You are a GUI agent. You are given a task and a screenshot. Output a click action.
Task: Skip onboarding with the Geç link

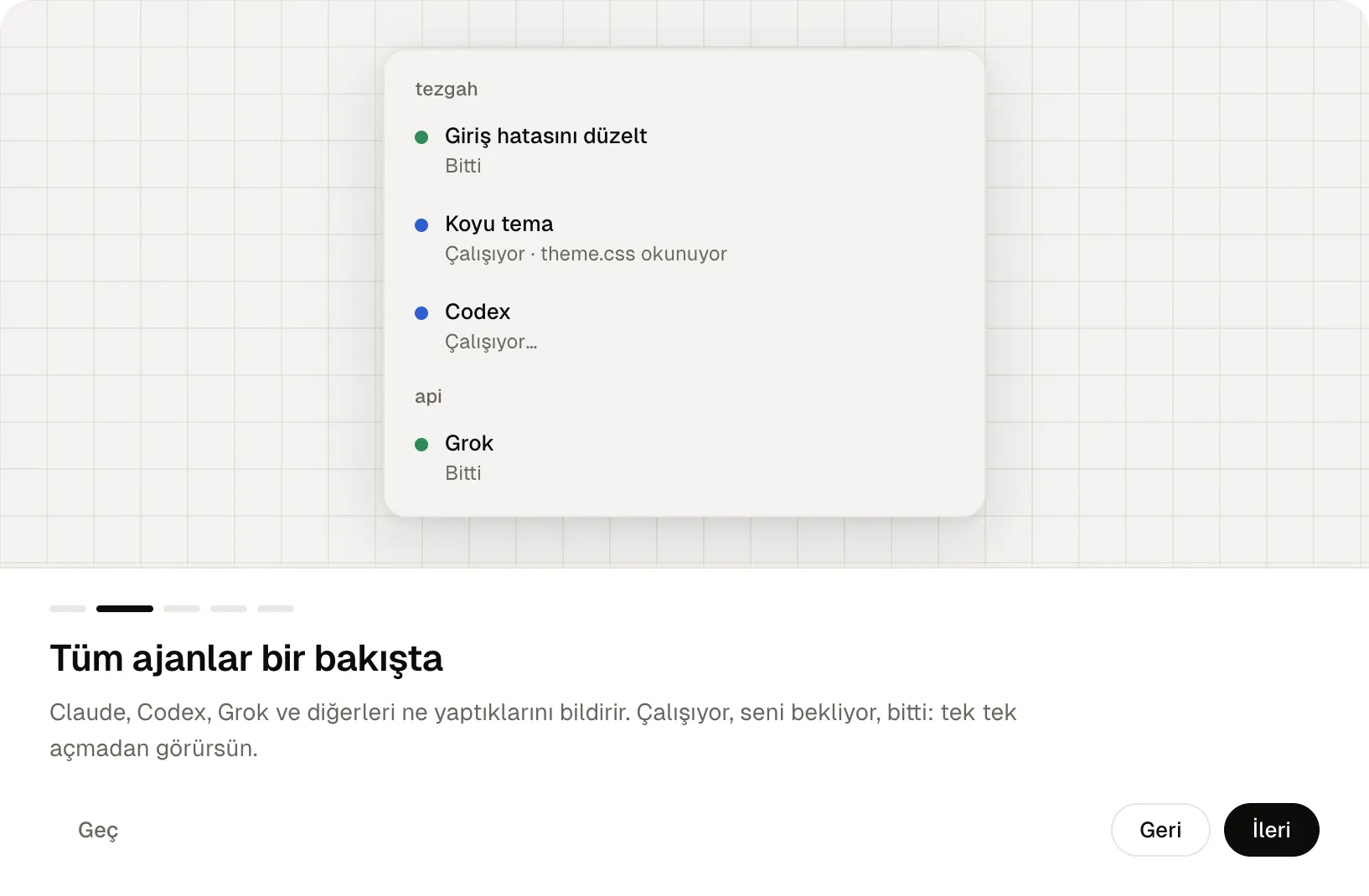98,830
